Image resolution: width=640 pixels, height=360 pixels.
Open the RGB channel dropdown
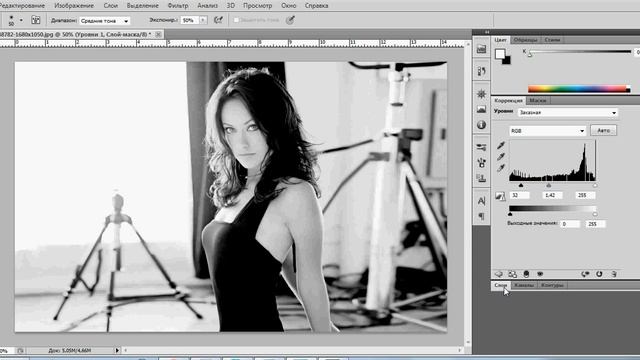[x=548, y=131]
